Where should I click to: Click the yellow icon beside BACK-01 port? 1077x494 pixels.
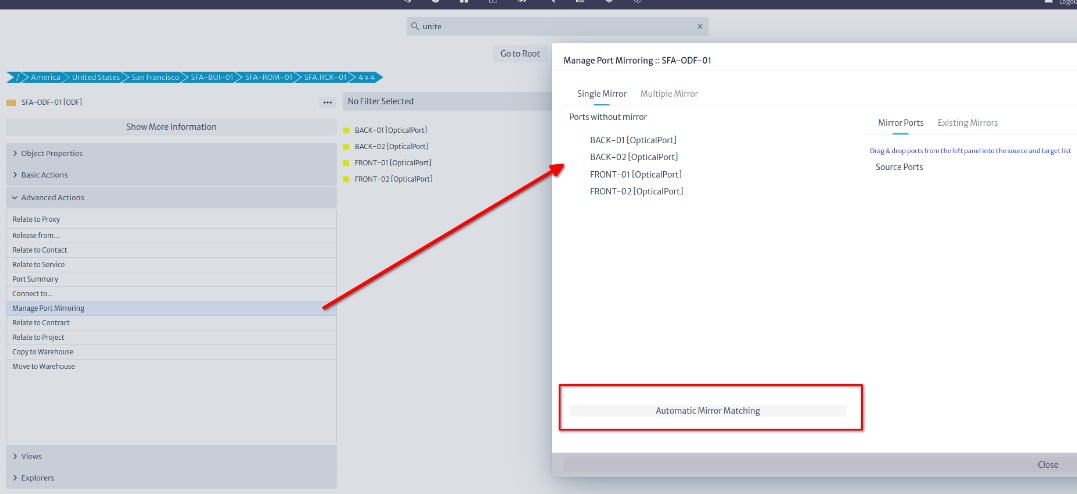point(346,130)
